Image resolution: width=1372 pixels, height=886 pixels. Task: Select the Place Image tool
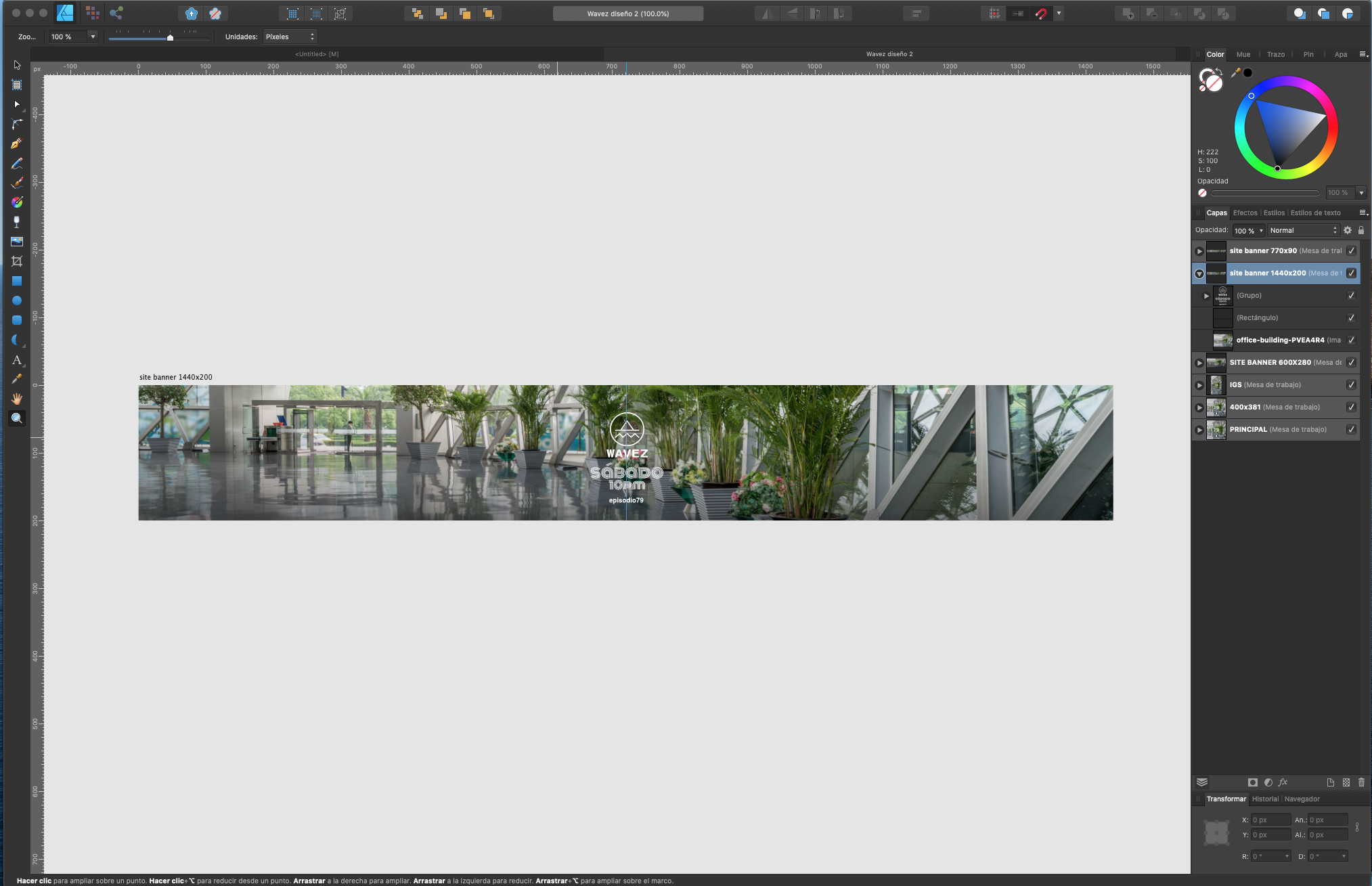point(17,242)
